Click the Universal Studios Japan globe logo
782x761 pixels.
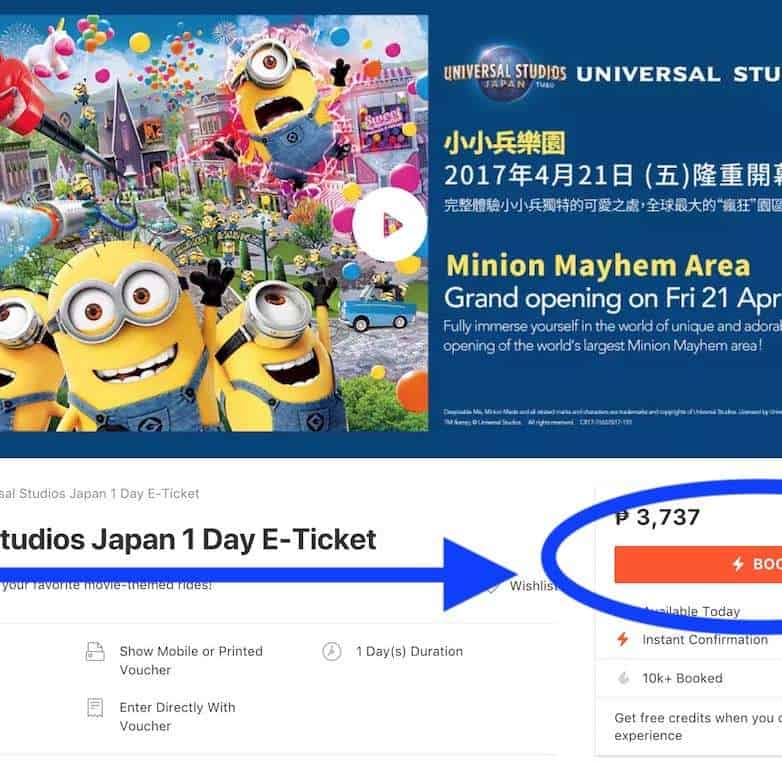tap(505, 74)
